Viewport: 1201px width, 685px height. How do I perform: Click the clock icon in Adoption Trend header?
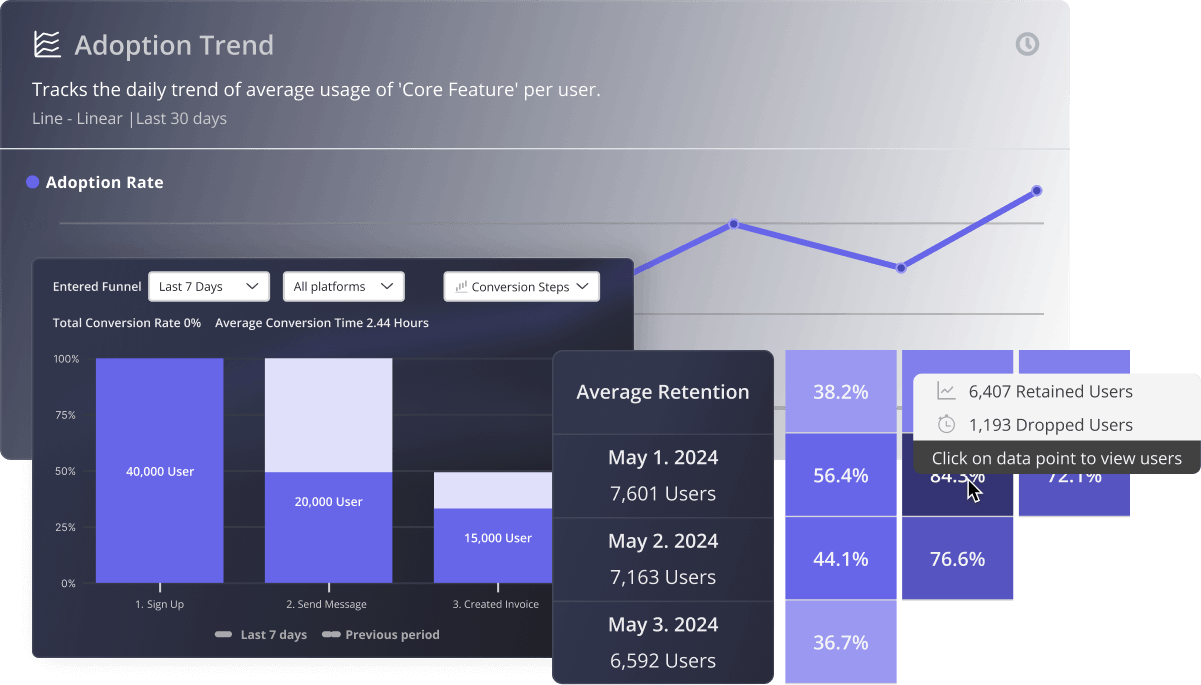tap(1027, 44)
